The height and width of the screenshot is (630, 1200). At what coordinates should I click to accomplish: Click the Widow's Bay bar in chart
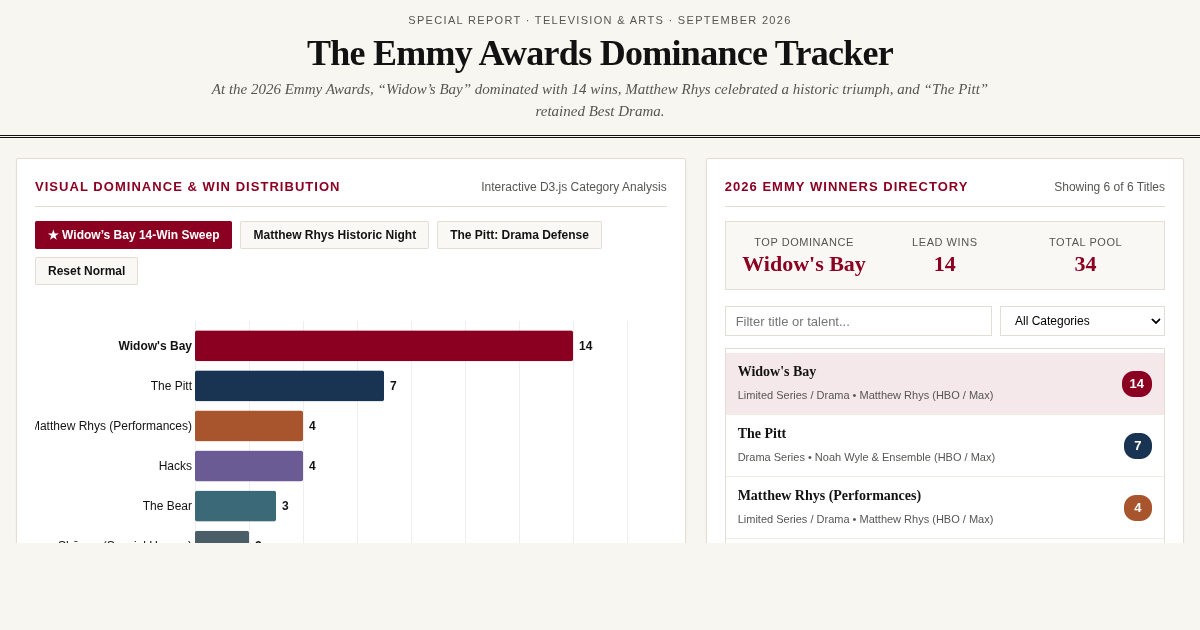click(x=384, y=346)
